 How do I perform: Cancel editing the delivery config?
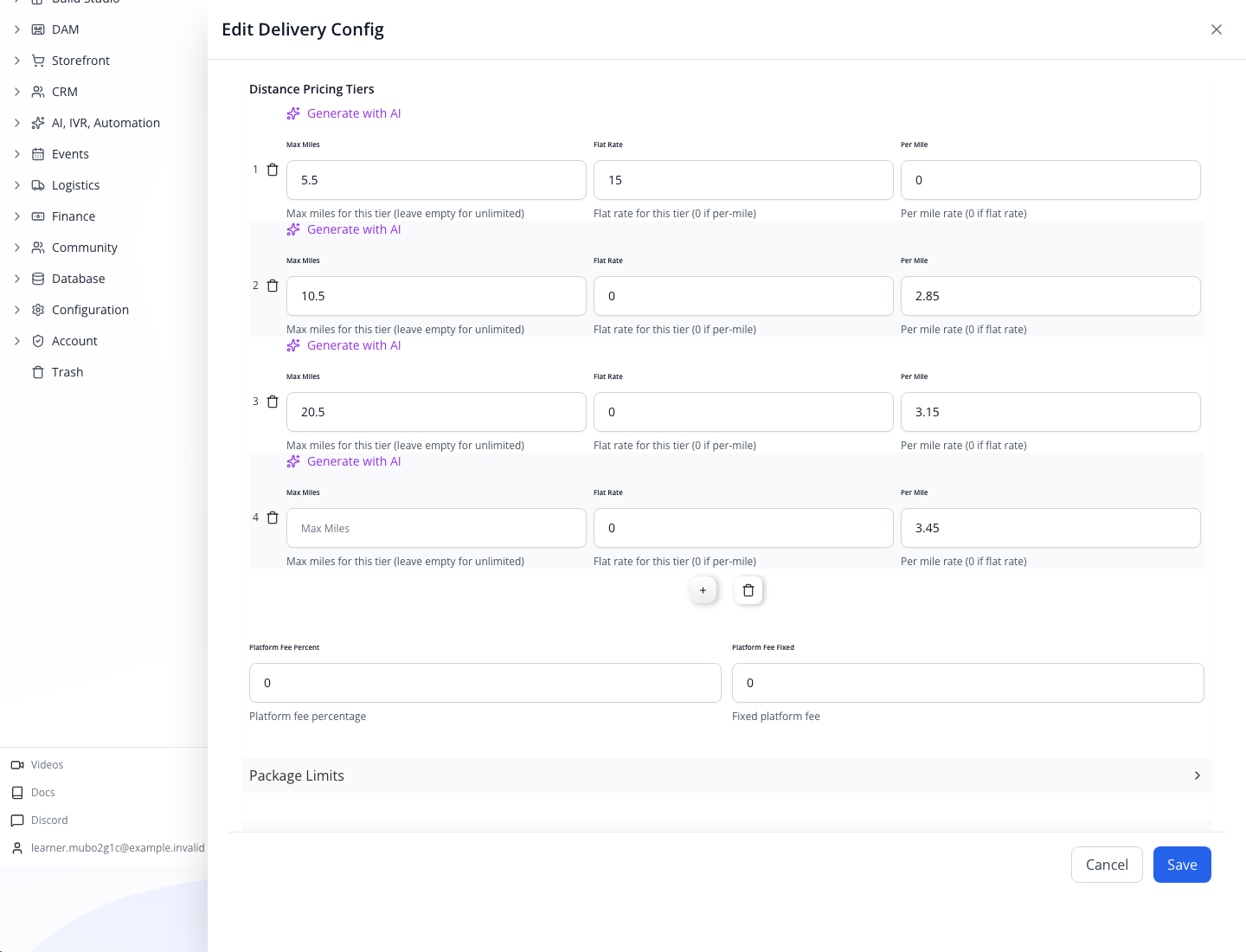tap(1107, 865)
